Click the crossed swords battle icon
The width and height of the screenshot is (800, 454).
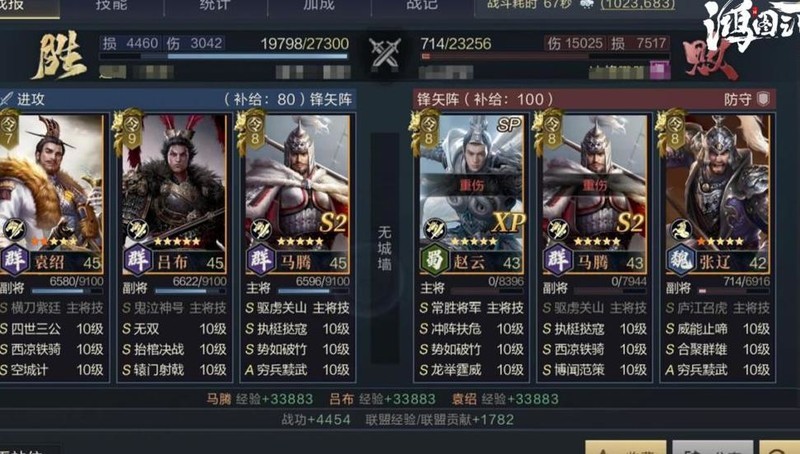(385, 54)
